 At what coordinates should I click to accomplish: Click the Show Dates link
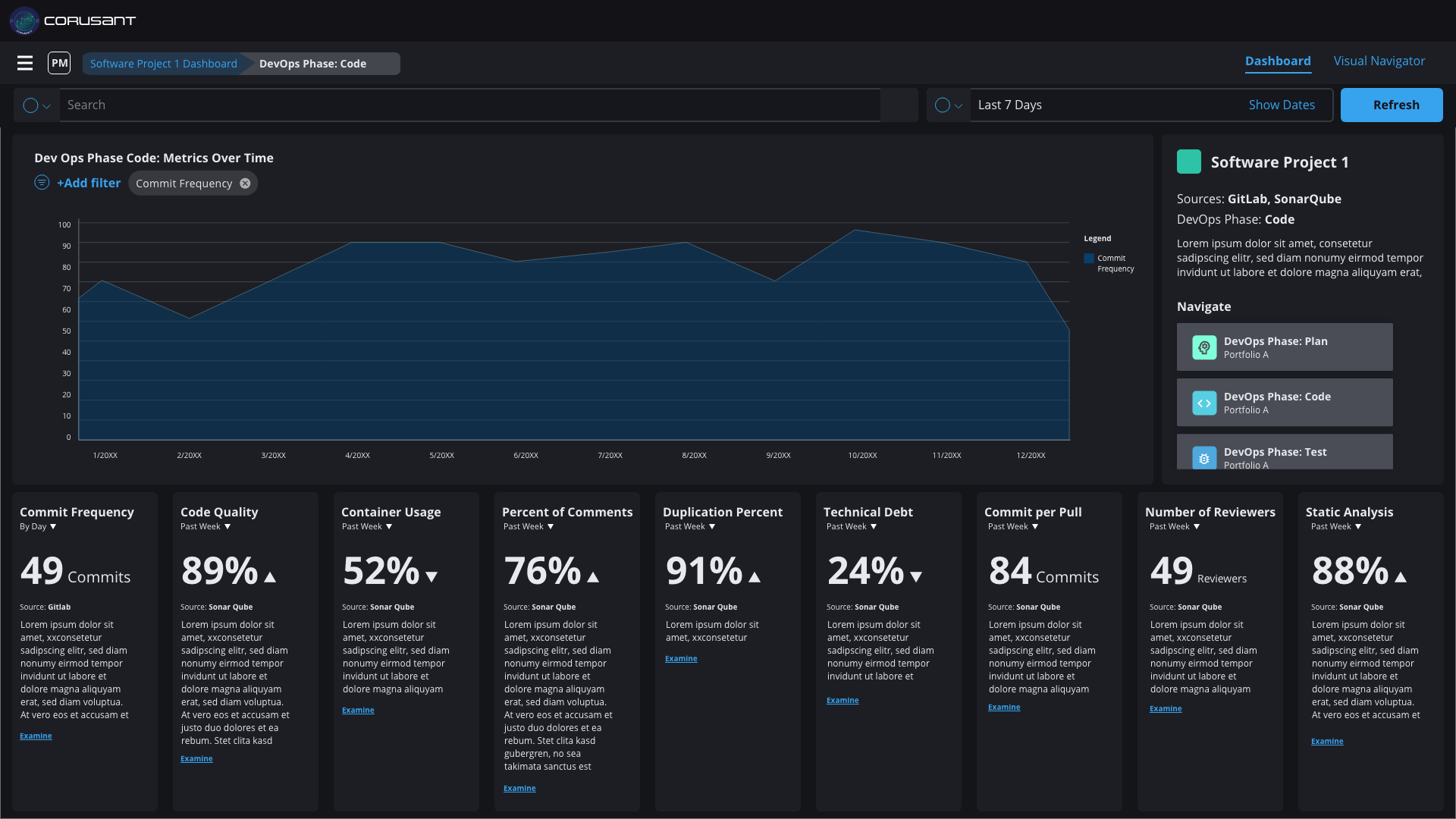1281,105
